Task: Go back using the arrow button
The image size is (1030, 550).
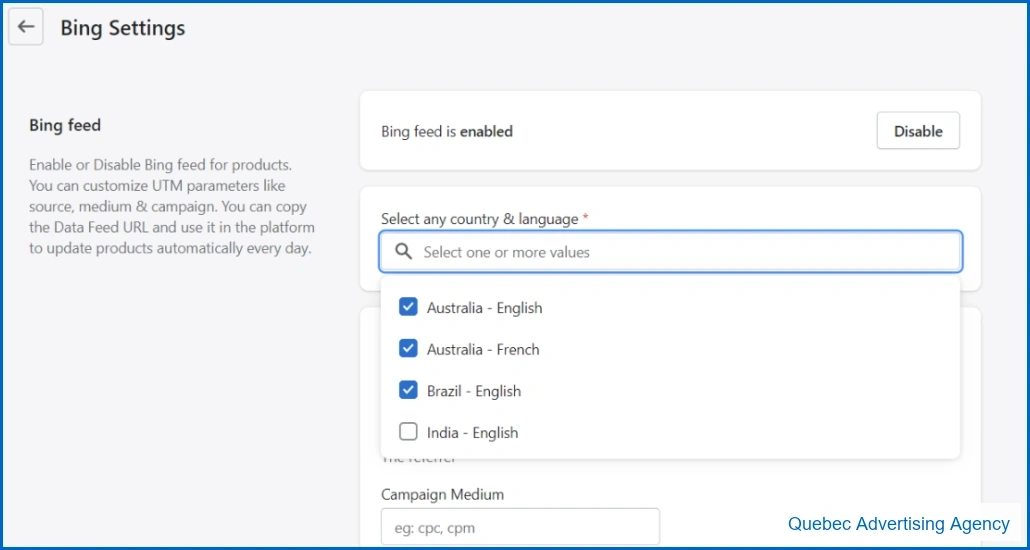Action: [x=26, y=27]
